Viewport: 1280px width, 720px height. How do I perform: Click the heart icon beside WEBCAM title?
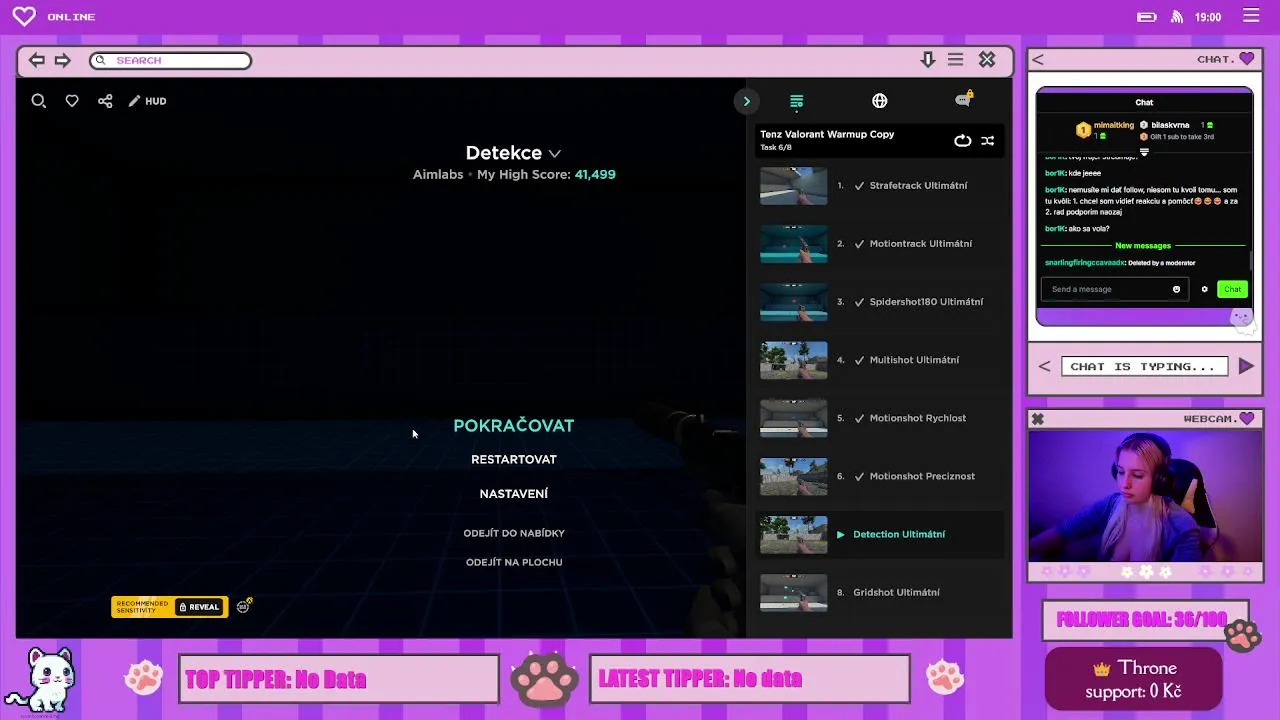click(x=1246, y=418)
